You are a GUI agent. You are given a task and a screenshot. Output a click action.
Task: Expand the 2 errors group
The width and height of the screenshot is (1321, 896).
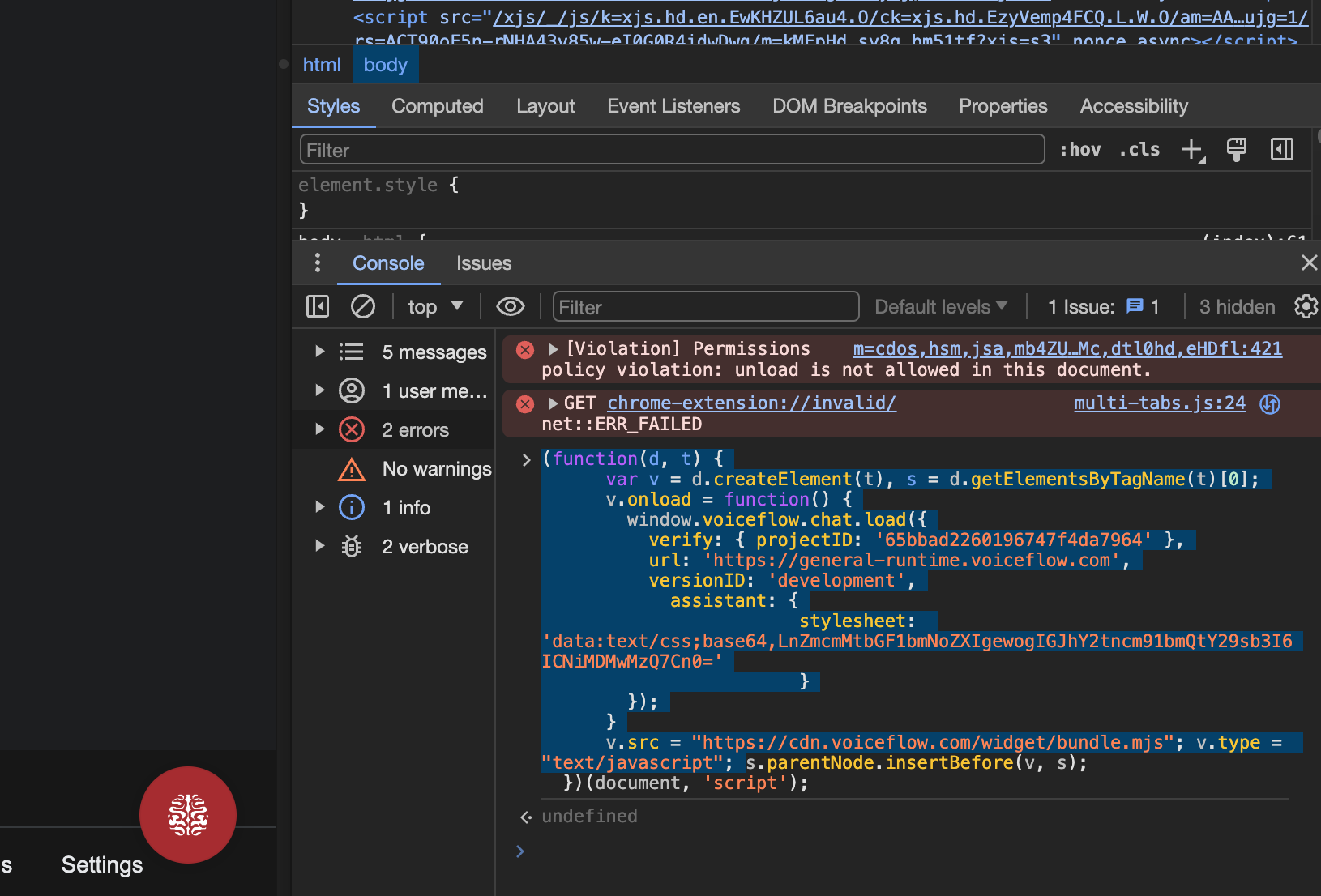pyautogui.click(x=319, y=429)
